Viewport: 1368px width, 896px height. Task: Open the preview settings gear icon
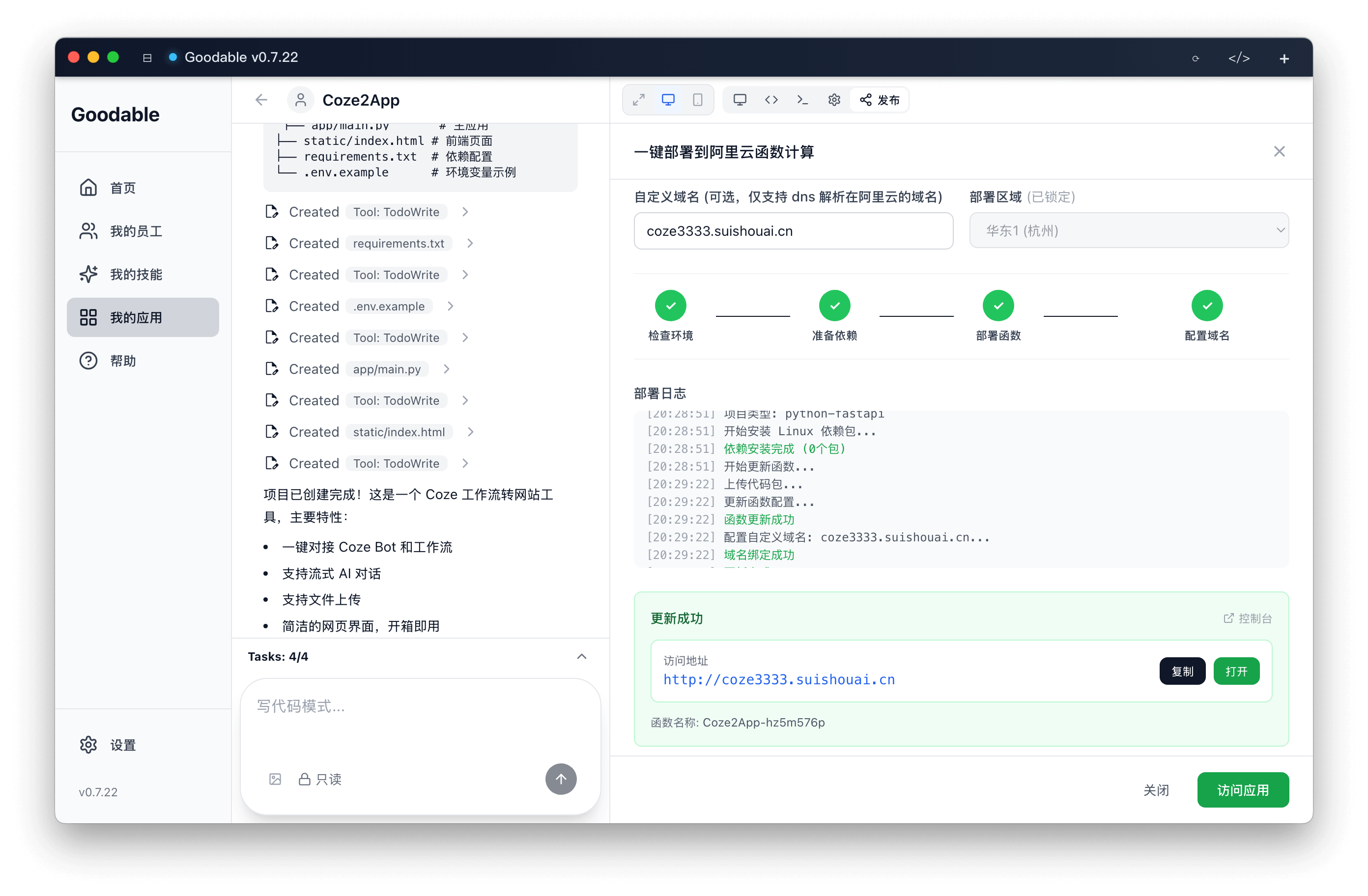coord(834,99)
